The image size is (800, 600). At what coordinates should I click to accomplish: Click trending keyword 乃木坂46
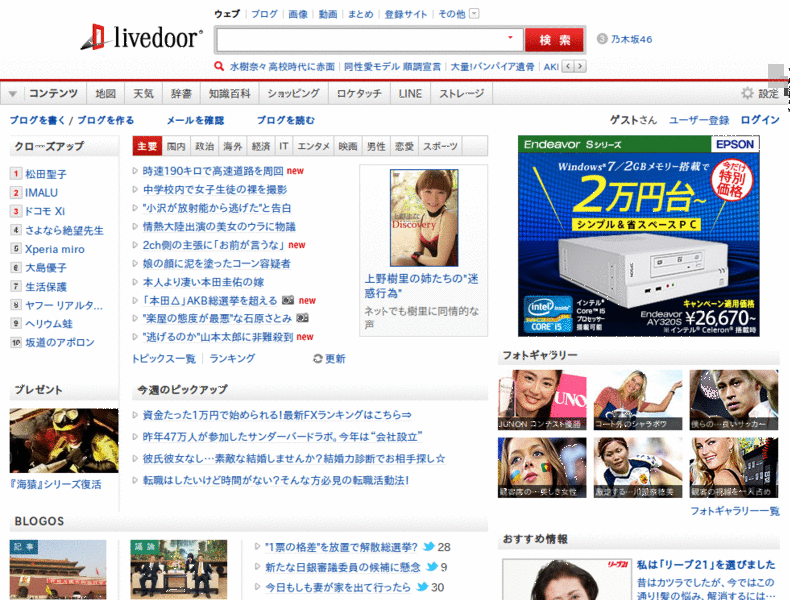pos(632,39)
